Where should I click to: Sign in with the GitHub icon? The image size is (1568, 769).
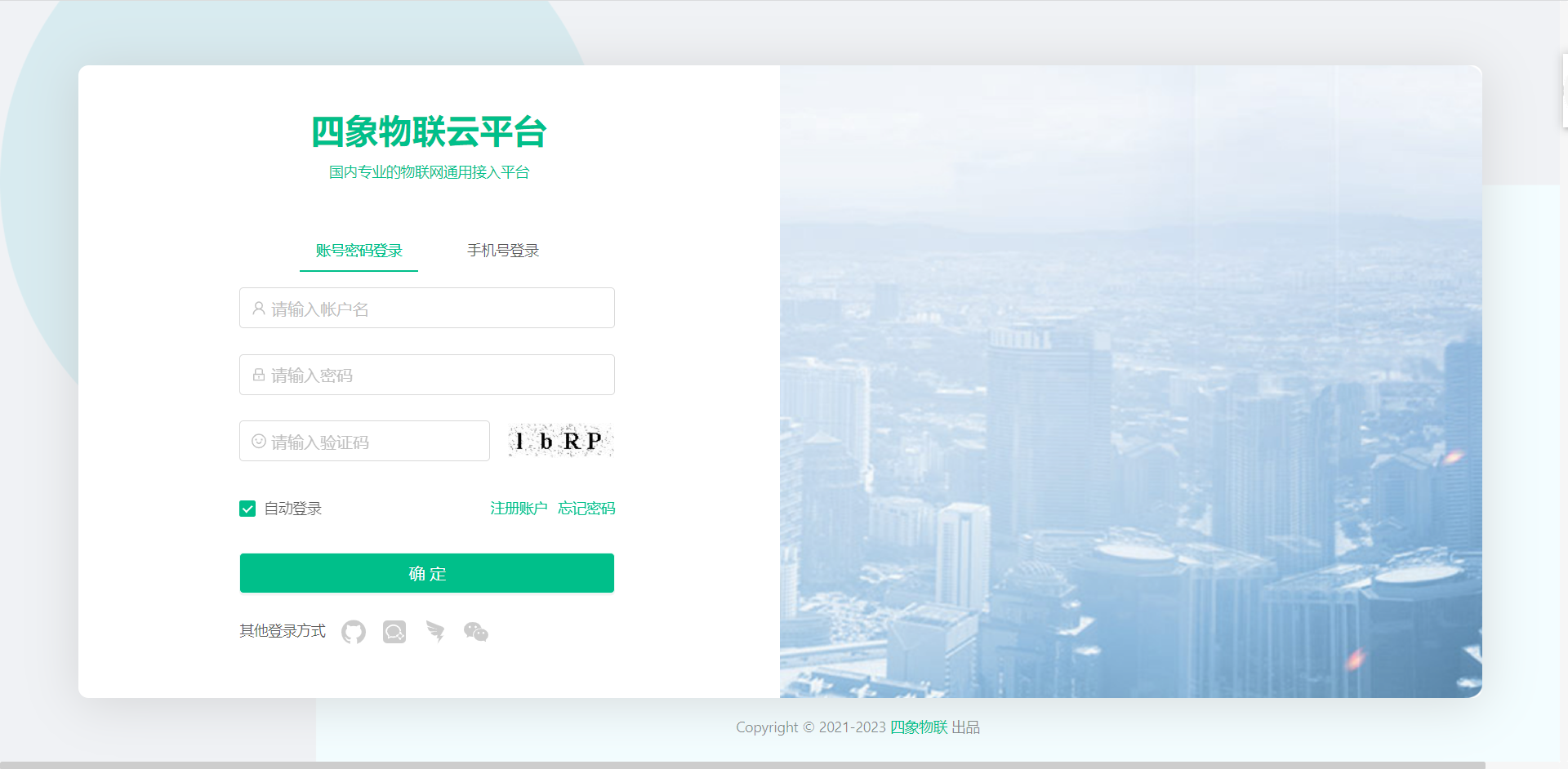click(x=353, y=631)
